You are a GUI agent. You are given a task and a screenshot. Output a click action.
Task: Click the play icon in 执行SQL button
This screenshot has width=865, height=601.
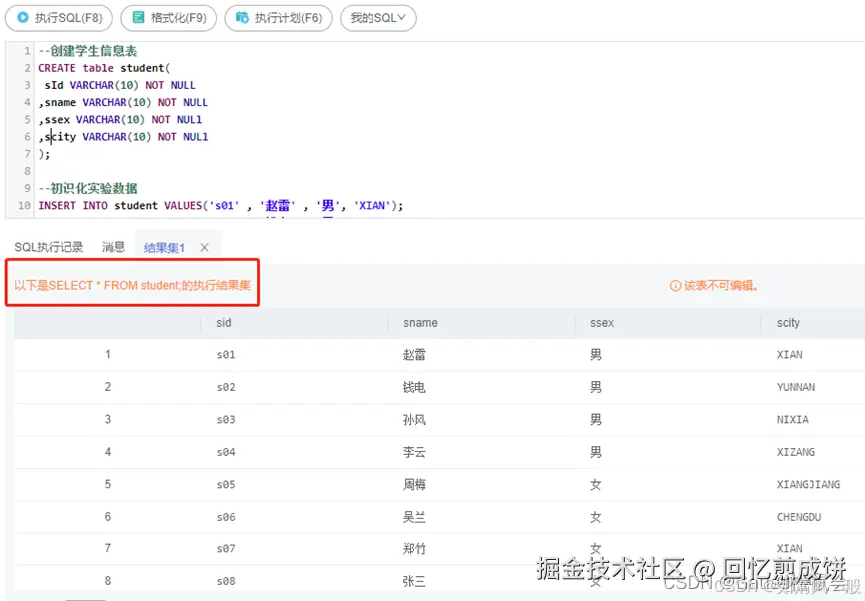tap(23, 18)
